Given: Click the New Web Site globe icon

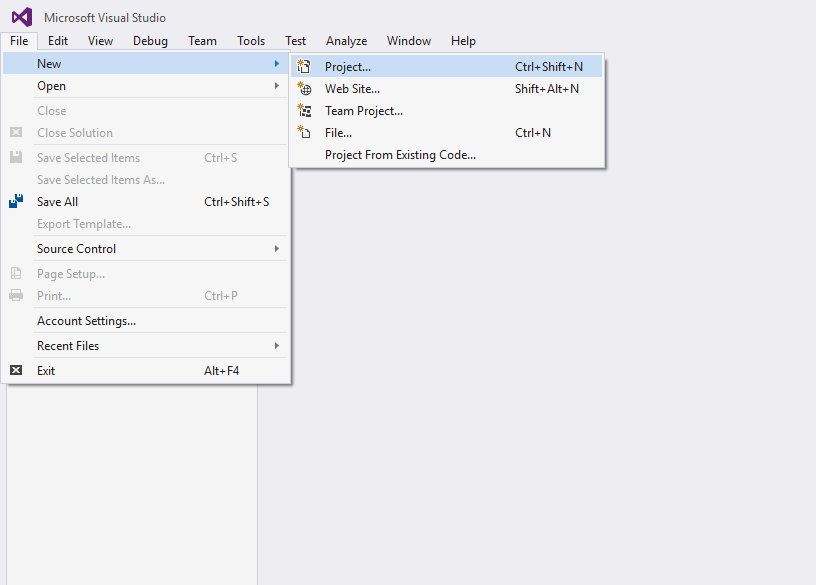Looking at the screenshot, I should click(x=304, y=89).
